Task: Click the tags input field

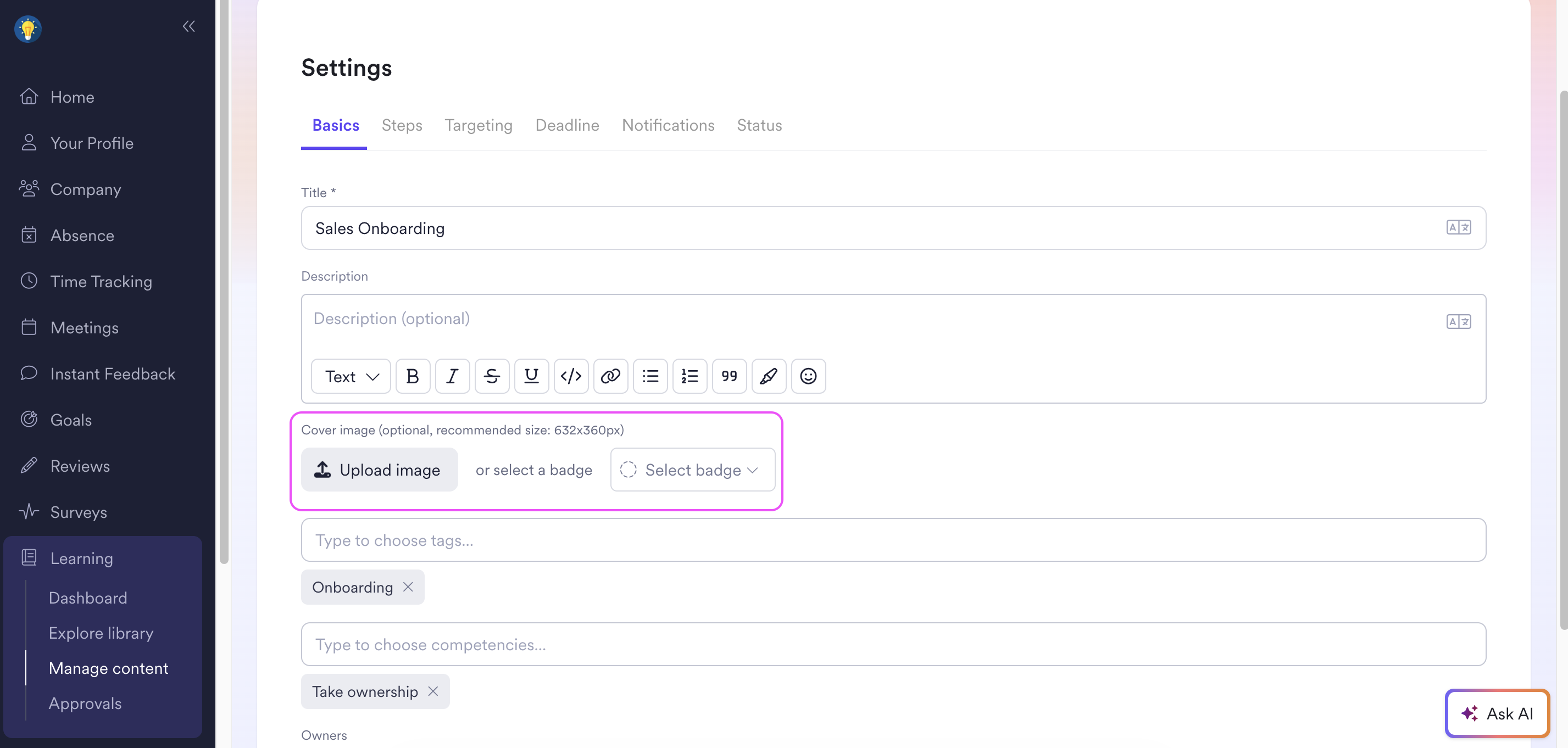Action: pyautogui.click(x=893, y=540)
